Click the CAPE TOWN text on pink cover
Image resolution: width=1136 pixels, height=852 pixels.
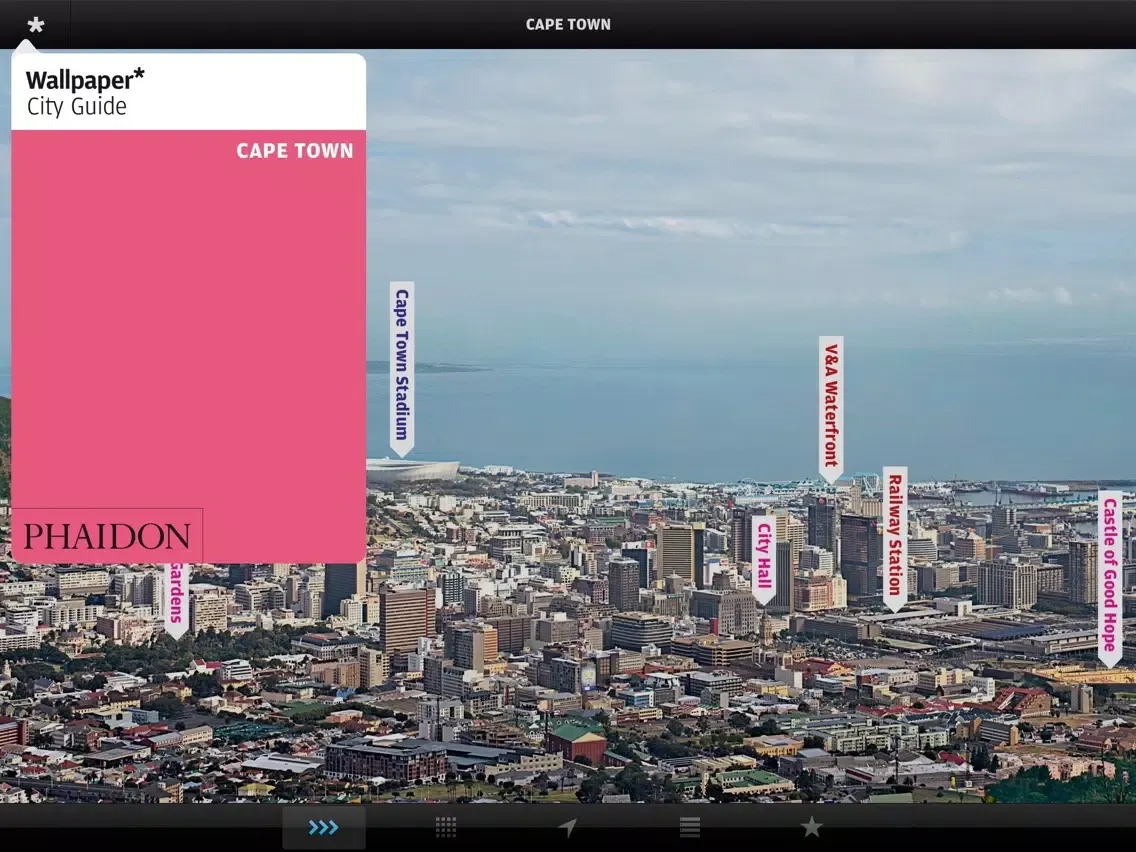[295, 151]
